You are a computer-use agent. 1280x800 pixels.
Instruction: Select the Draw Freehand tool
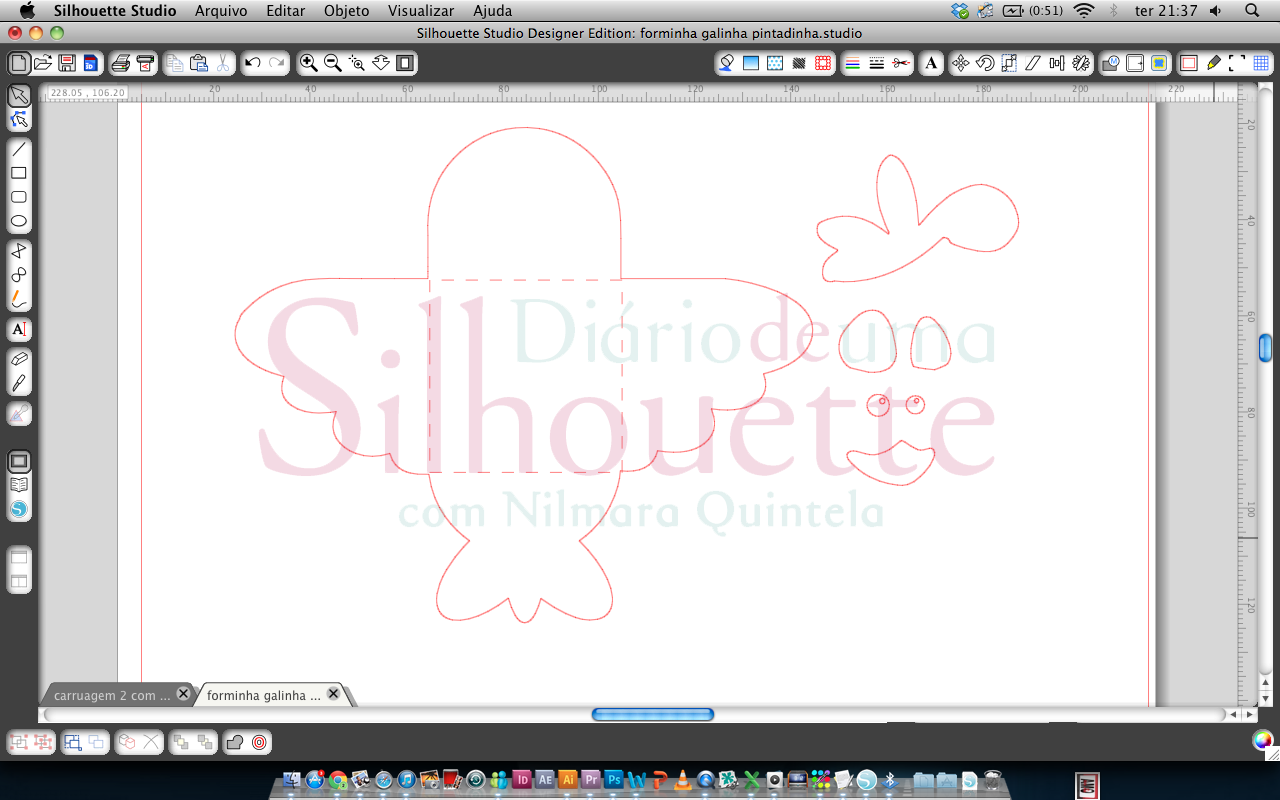pos(19,299)
